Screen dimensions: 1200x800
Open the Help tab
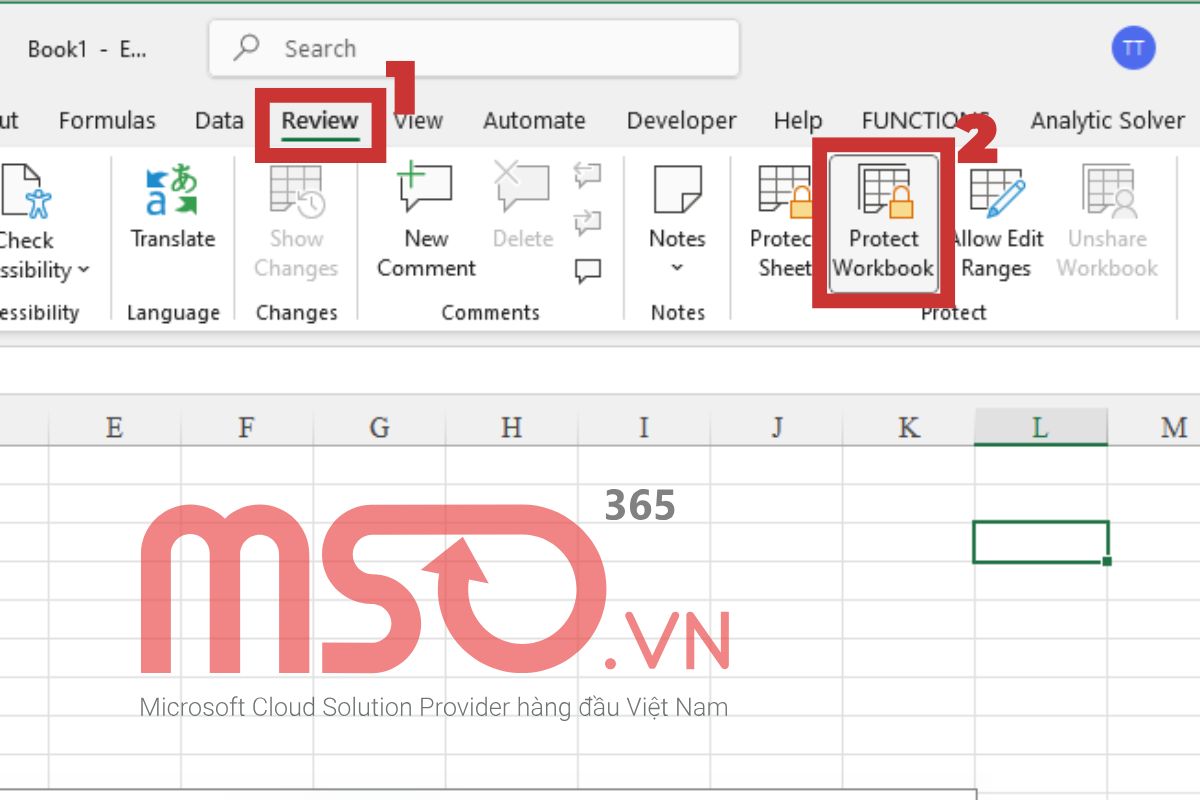pos(797,121)
